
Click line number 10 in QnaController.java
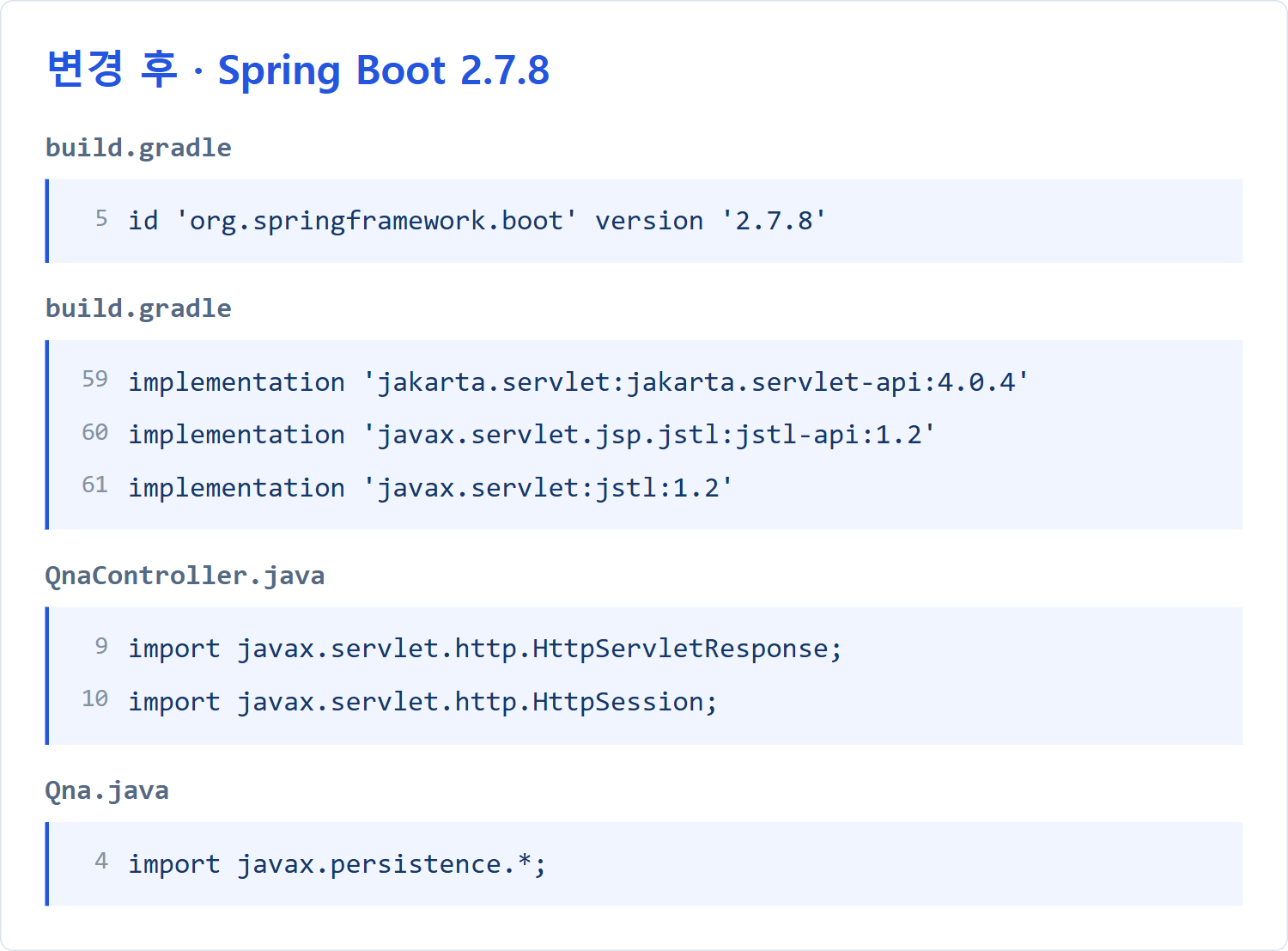[x=94, y=699]
